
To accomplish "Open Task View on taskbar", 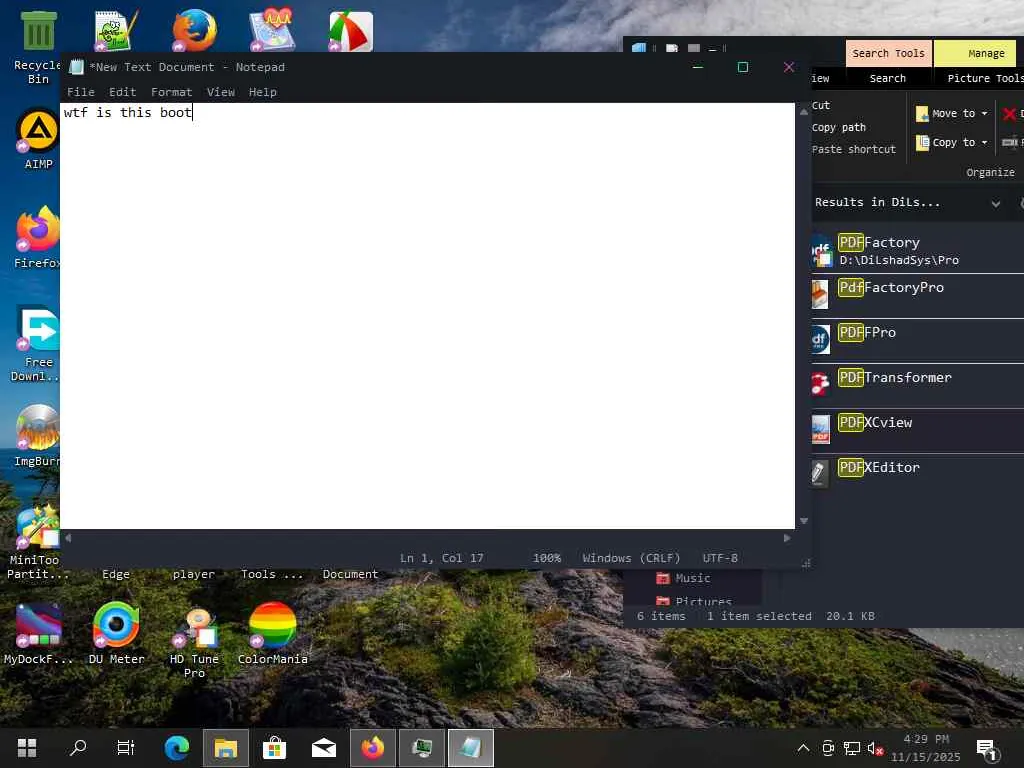I will tap(125, 747).
